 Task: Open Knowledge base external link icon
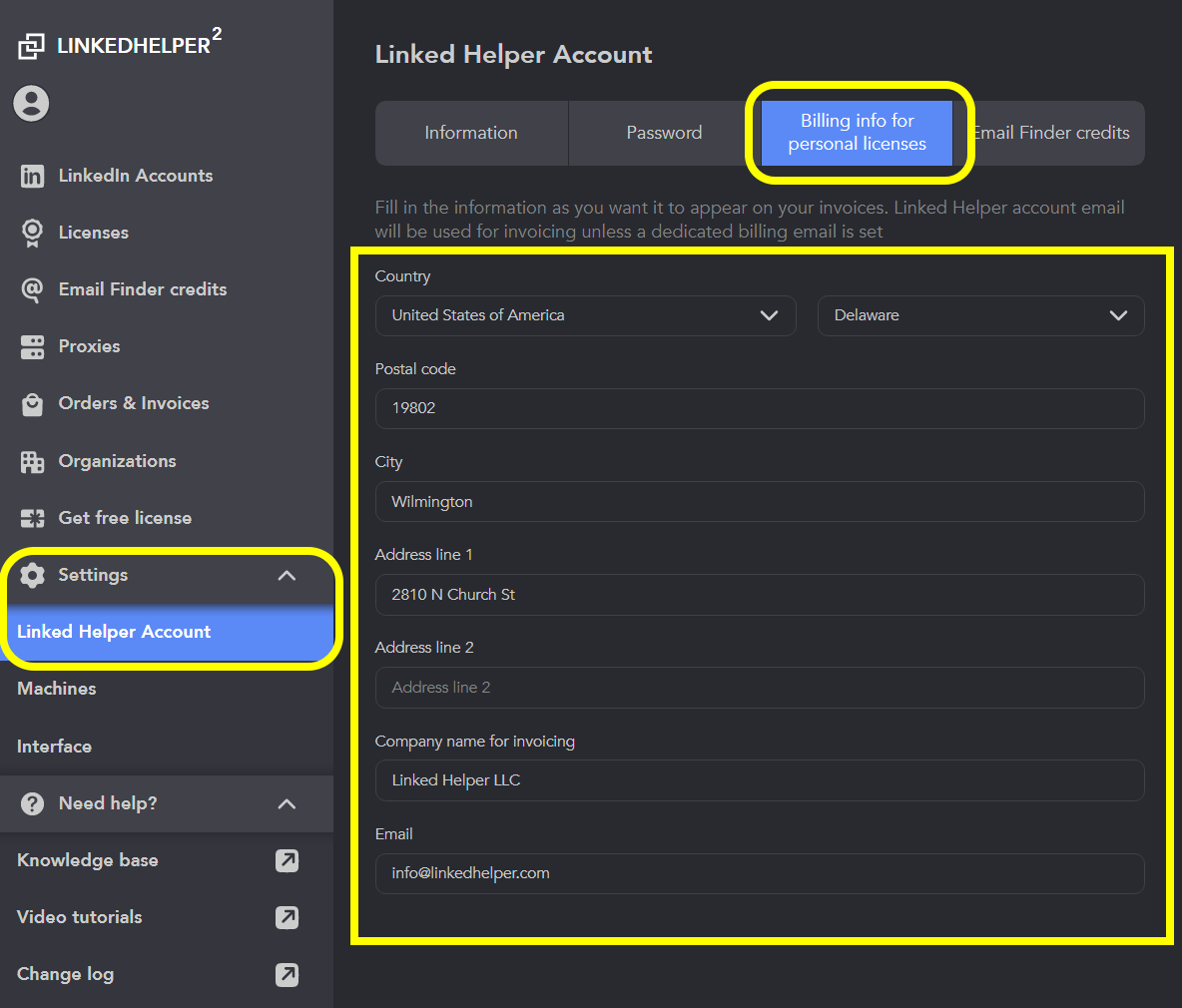[287, 860]
